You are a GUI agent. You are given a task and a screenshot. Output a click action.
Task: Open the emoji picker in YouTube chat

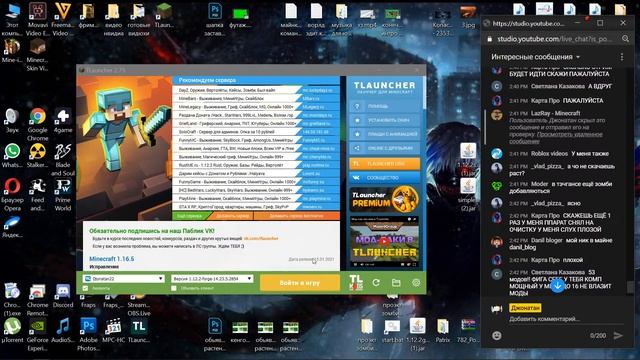coord(497,336)
